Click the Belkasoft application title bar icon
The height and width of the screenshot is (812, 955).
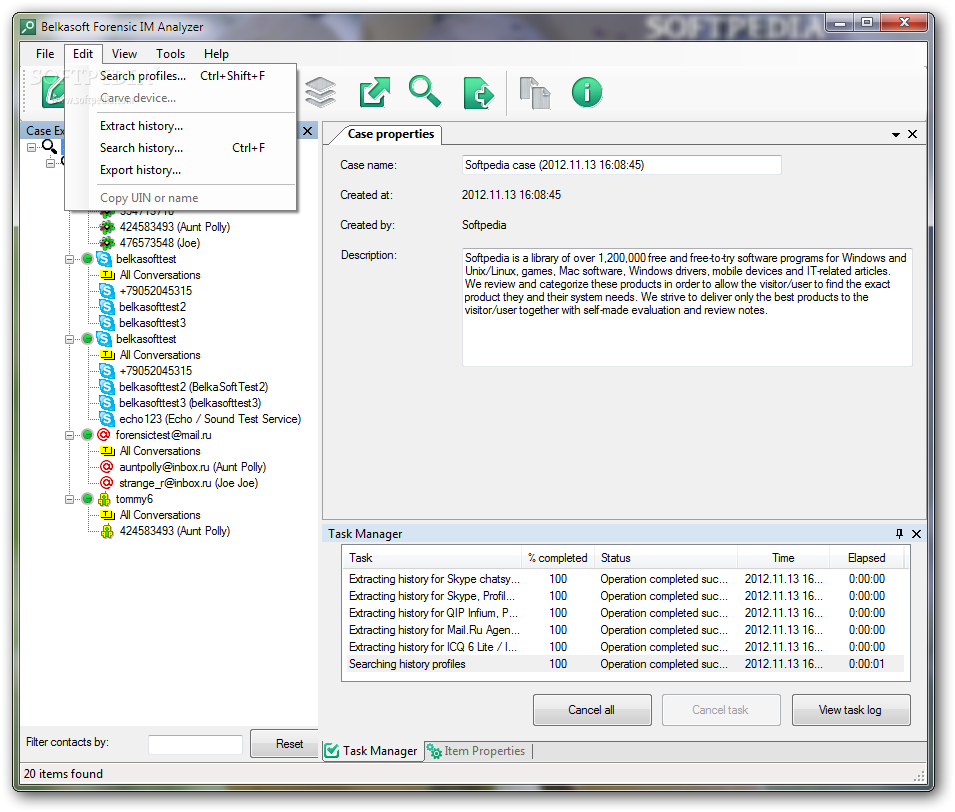point(28,27)
